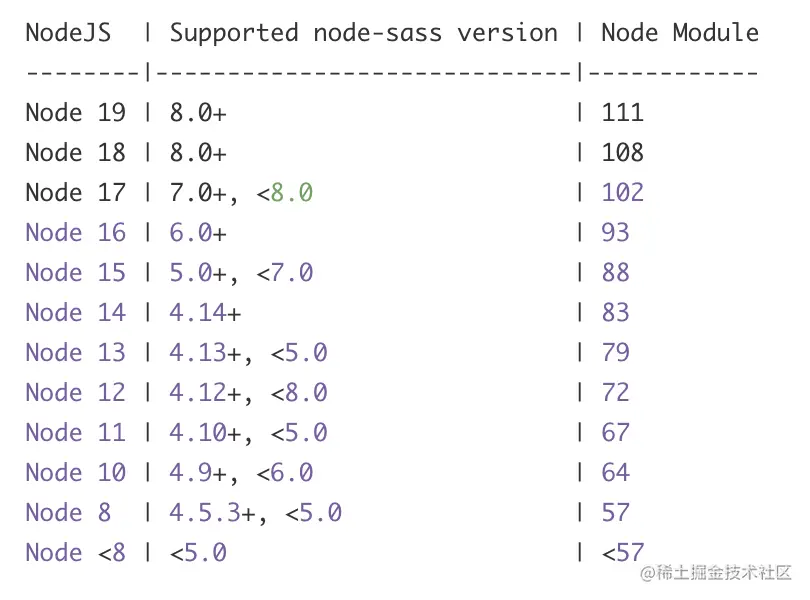Viewport: 810px width, 600px height.
Task: Click the Node 16 row label
Action: (x=75, y=233)
